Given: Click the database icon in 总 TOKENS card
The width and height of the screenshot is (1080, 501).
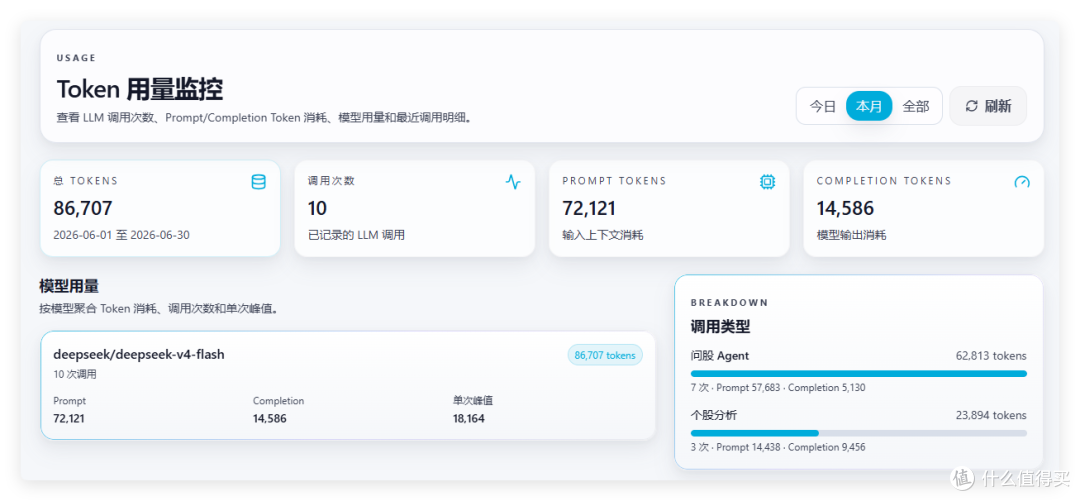Looking at the screenshot, I should point(258,182).
